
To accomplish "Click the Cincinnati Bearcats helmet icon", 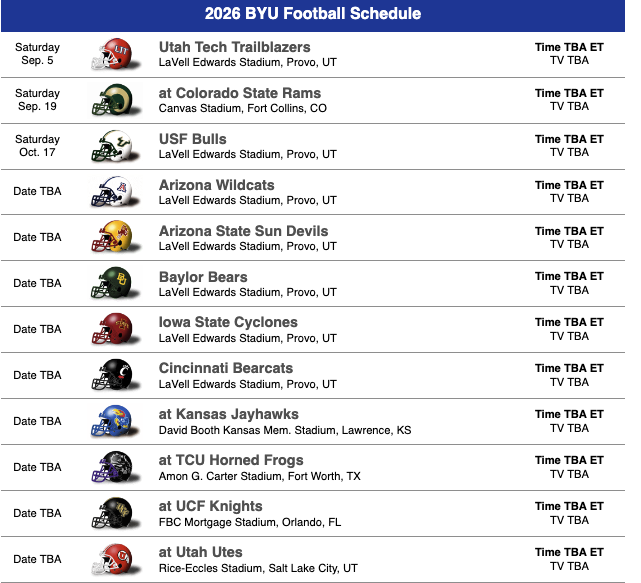I will (x=112, y=376).
